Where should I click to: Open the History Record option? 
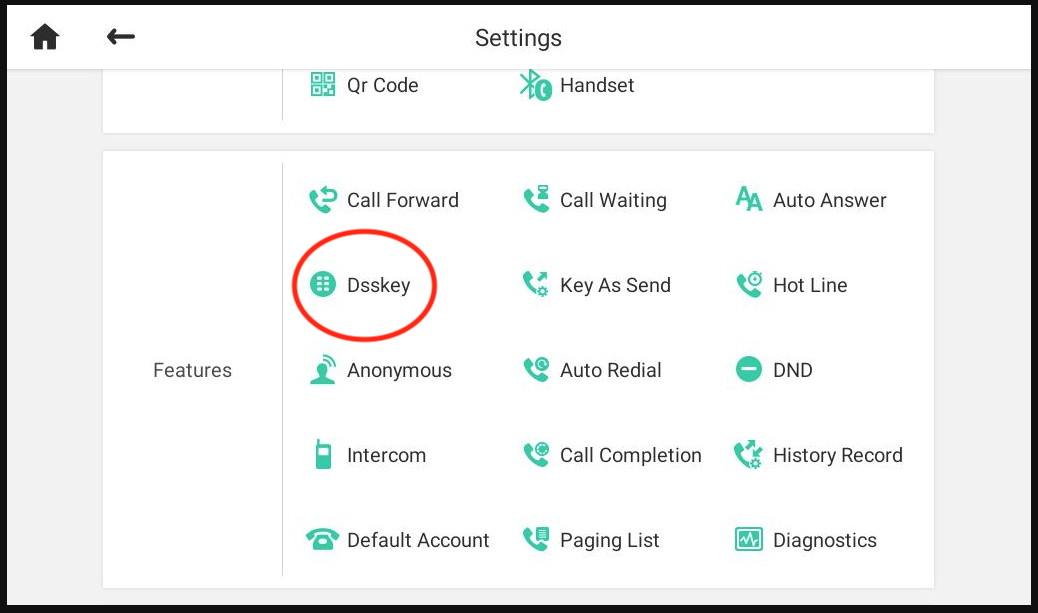point(818,455)
